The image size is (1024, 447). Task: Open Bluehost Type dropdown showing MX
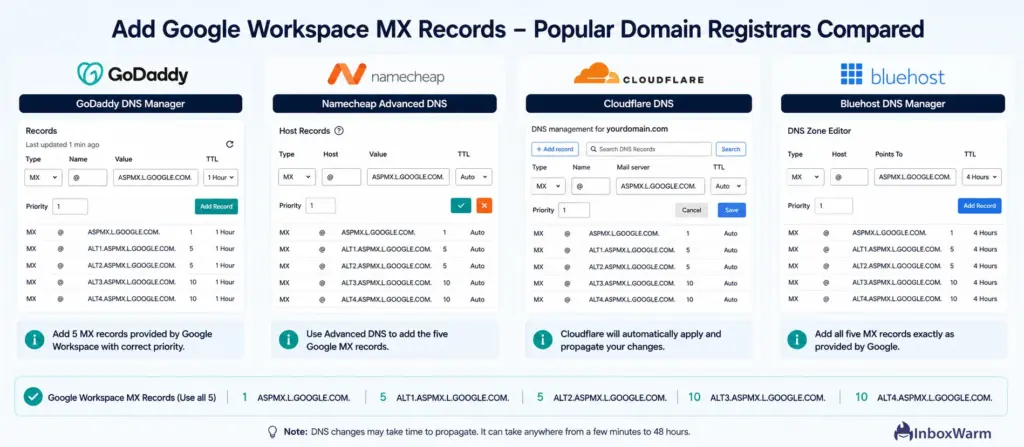(x=805, y=177)
